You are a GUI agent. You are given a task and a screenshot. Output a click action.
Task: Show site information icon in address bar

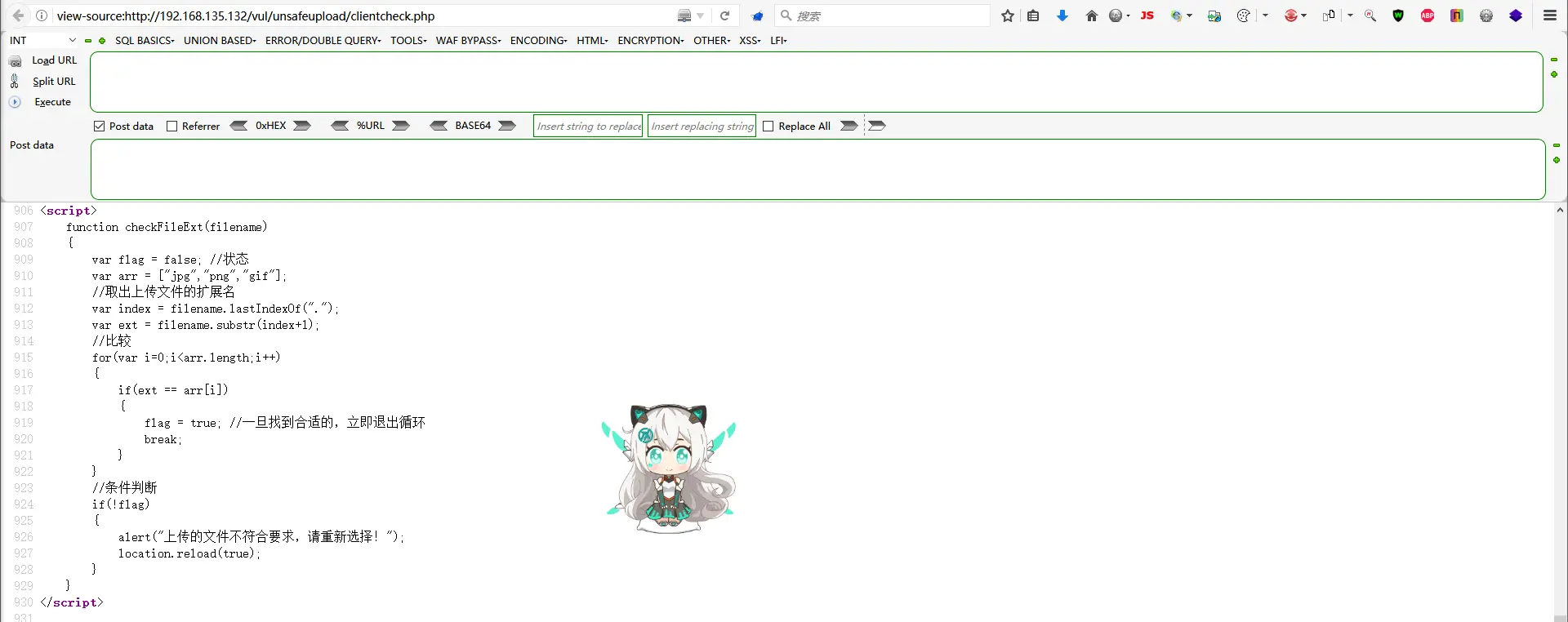tap(42, 16)
